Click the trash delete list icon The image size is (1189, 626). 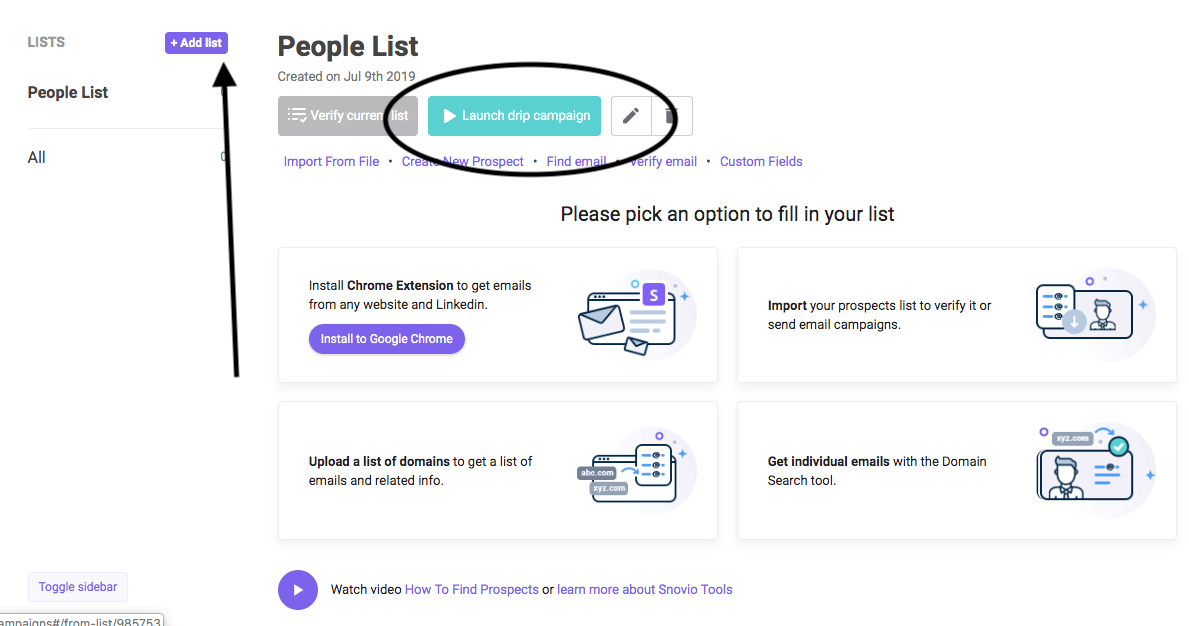click(672, 116)
